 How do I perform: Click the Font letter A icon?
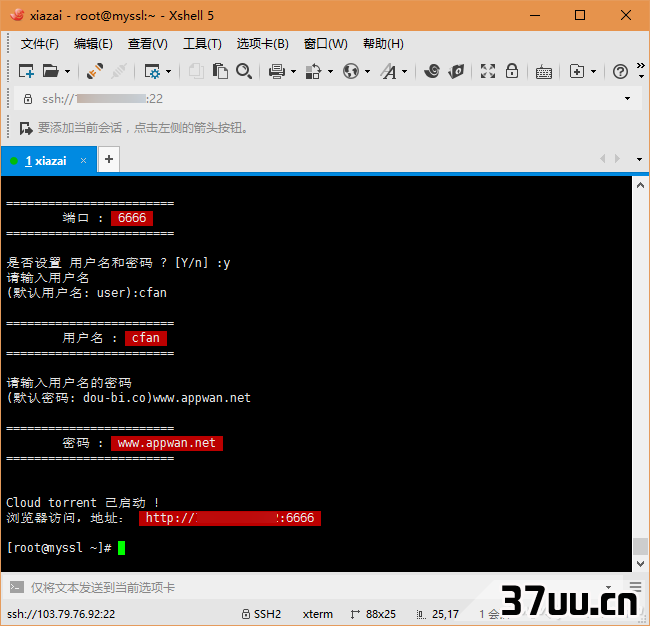coord(388,71)
